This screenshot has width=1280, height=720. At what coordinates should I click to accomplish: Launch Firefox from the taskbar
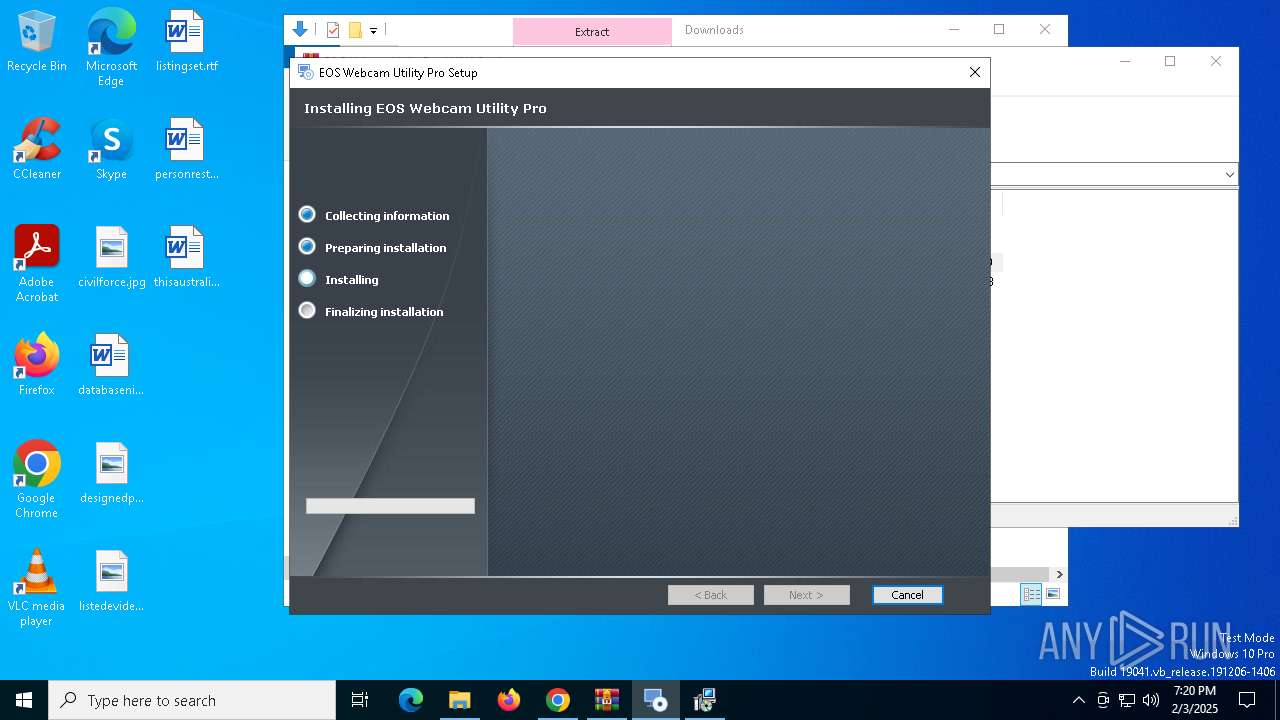[509, 700]
